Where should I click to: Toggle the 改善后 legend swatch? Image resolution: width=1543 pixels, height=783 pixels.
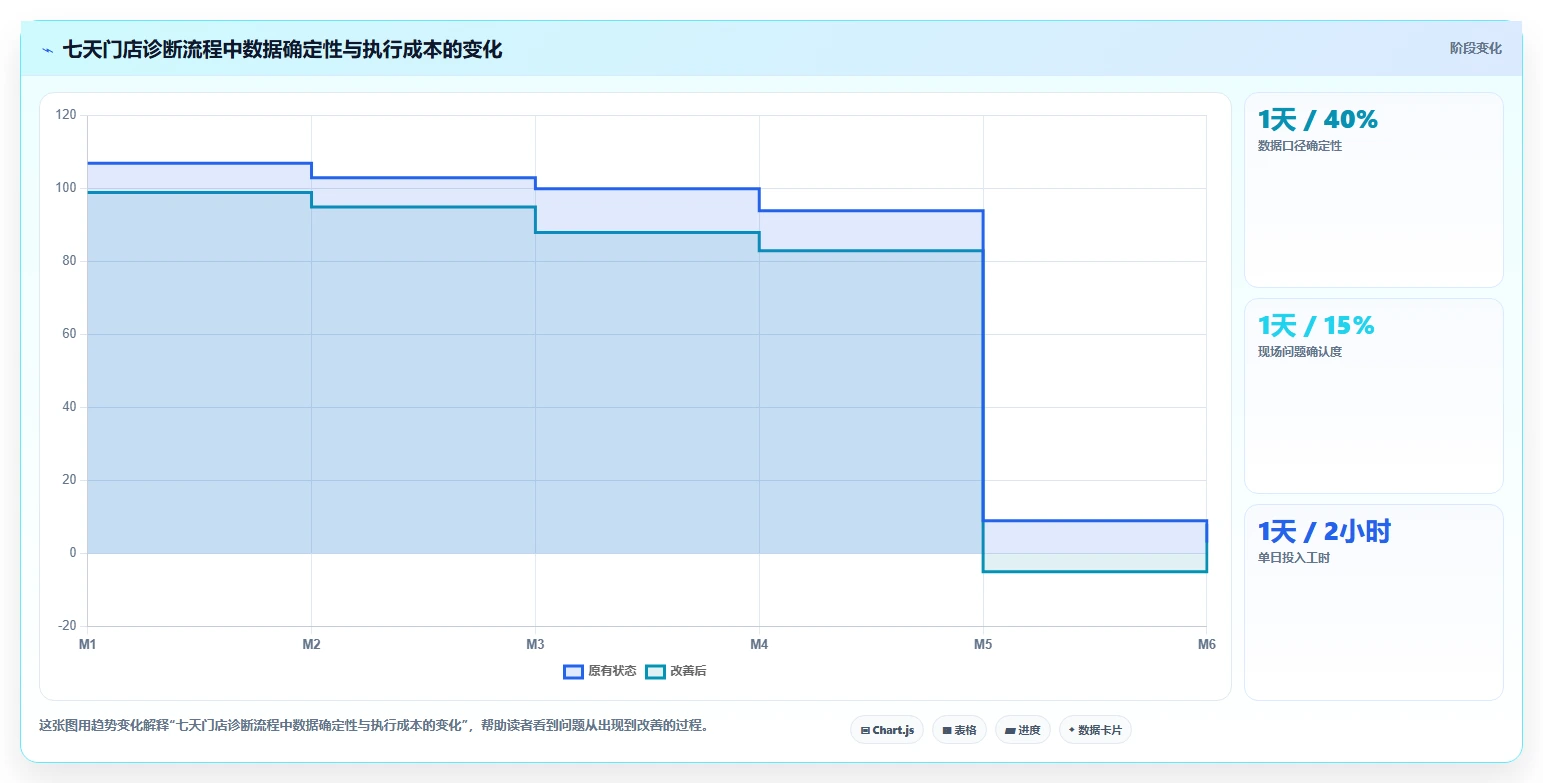click(x=655, y=671)
